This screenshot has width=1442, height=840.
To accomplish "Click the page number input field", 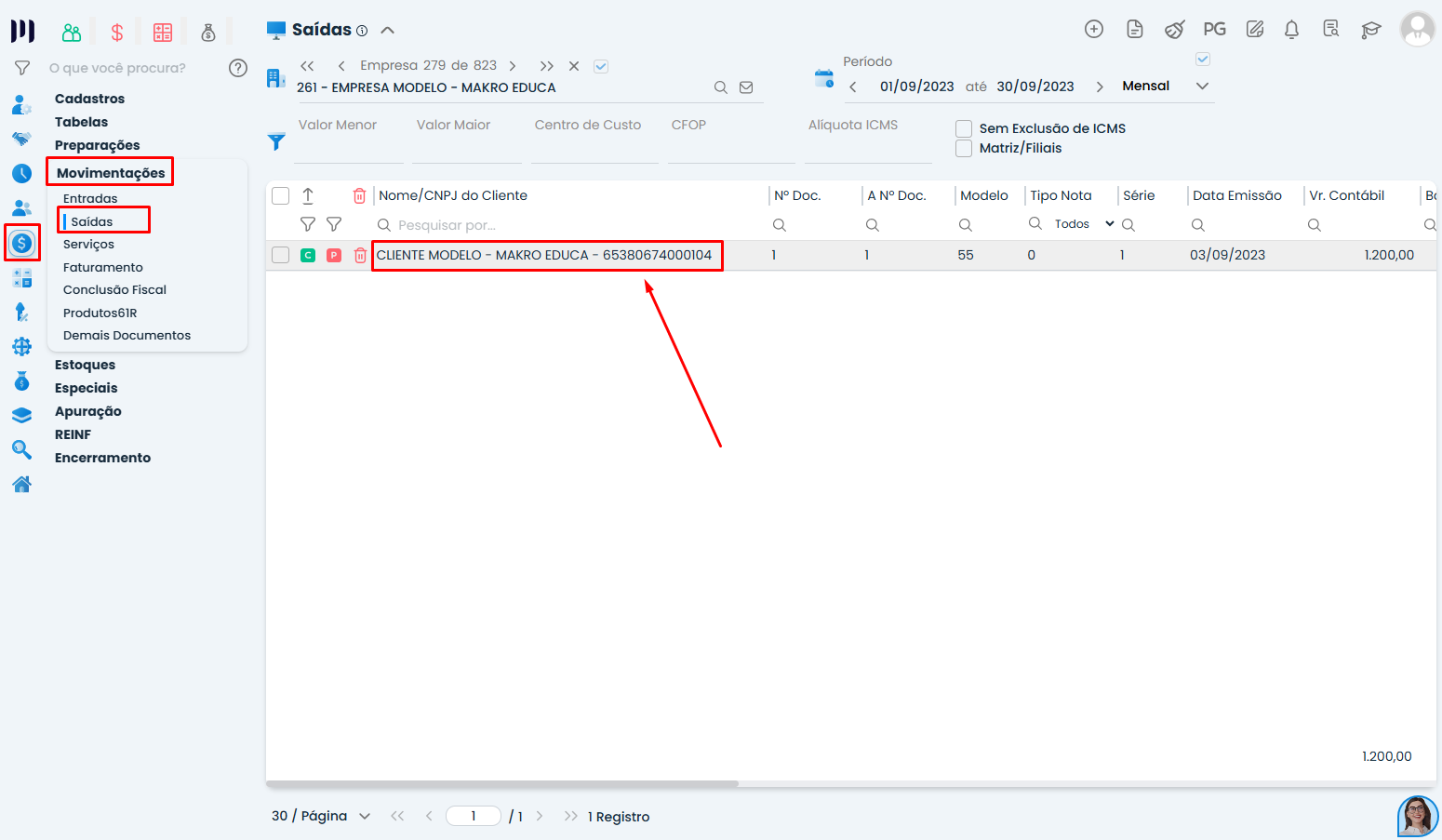I will point(474,816).
